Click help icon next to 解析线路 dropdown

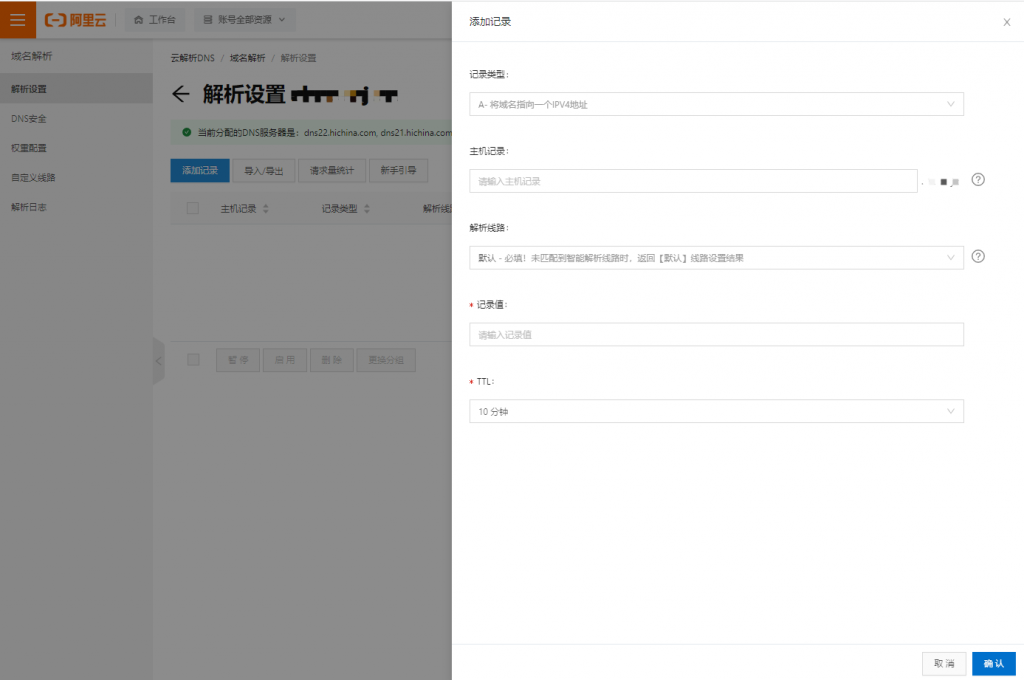(978, 256)
